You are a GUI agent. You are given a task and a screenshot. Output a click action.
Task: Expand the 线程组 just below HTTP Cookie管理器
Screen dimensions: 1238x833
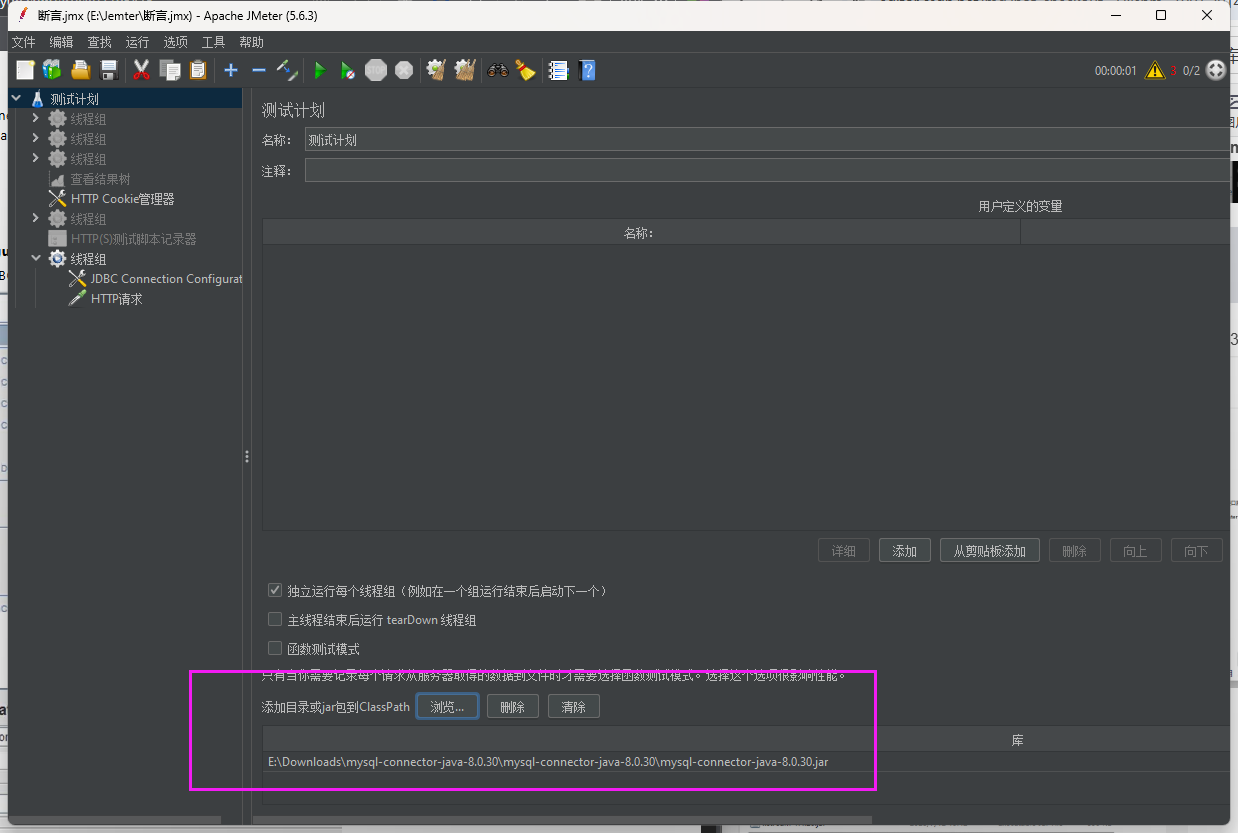pos(36,218)
